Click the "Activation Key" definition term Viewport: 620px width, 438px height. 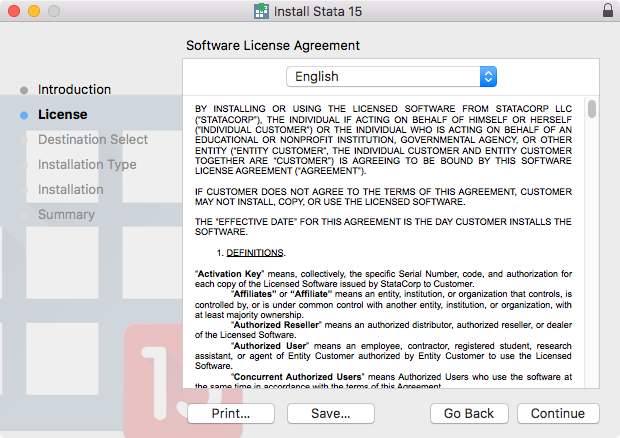pyautogui.click(x=229, y=274)
